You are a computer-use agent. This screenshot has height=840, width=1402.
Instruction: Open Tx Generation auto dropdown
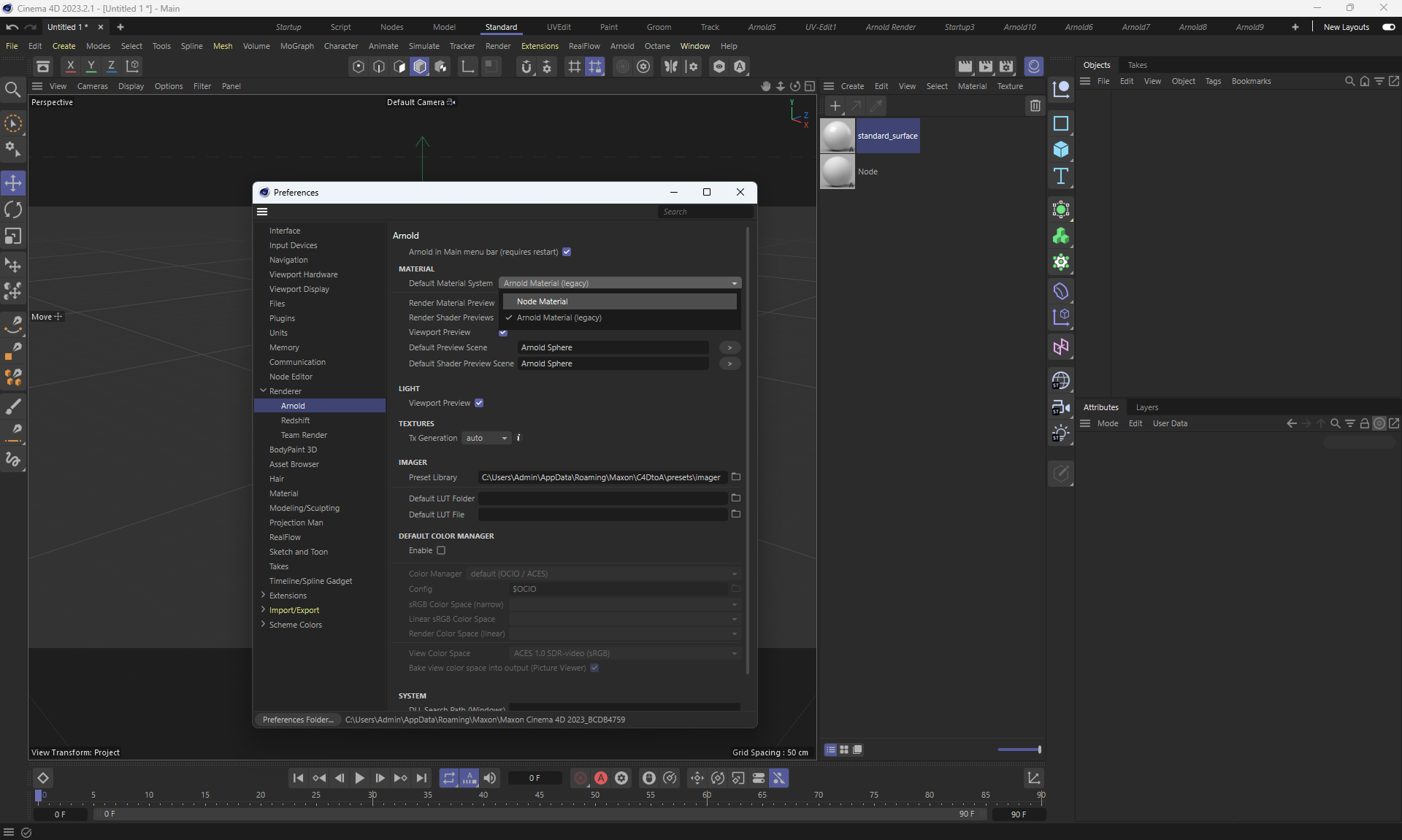(x=486, y=438)
